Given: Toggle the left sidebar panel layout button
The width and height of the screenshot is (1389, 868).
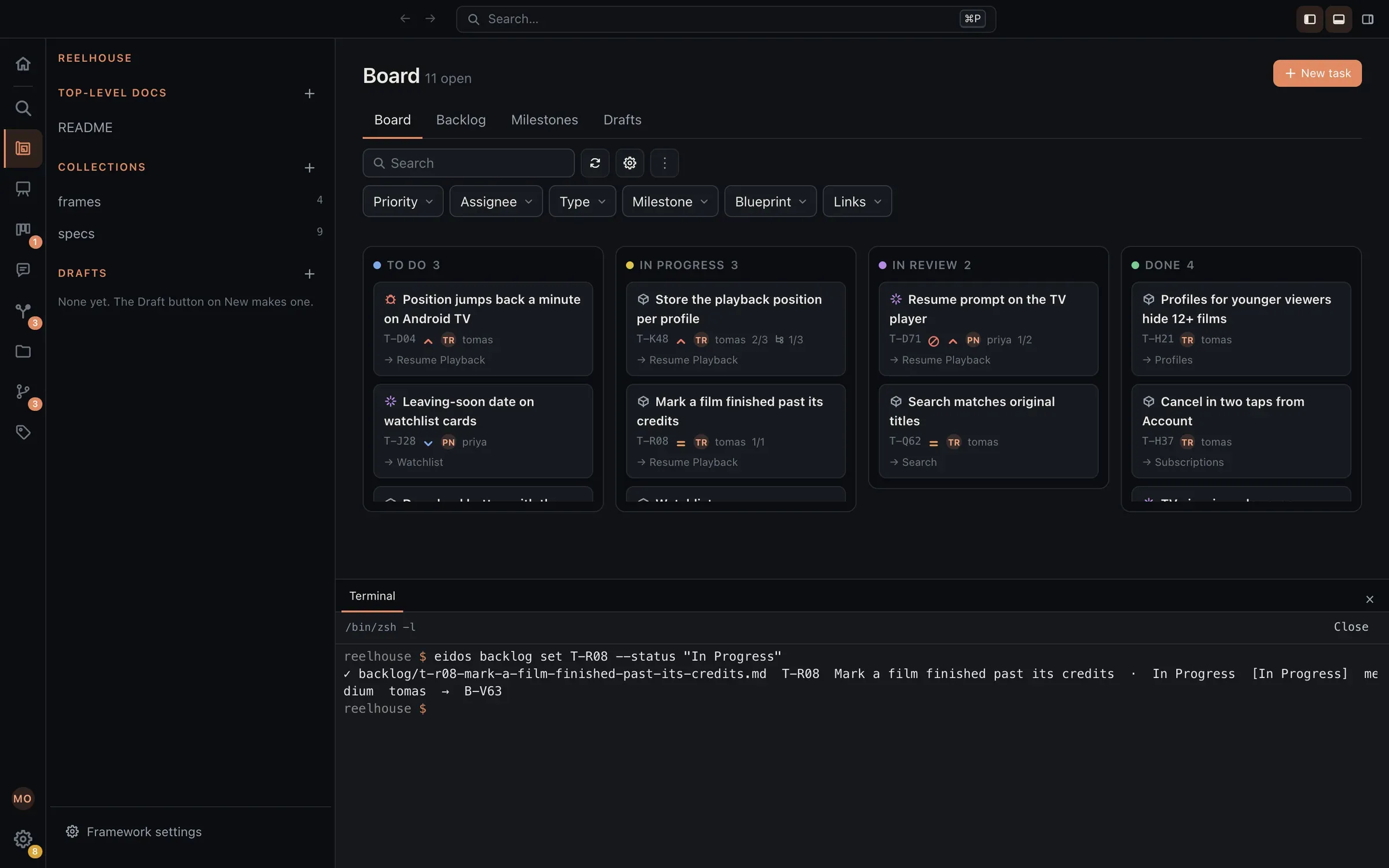Looking at the screenshot, I should click(1310, 19).
